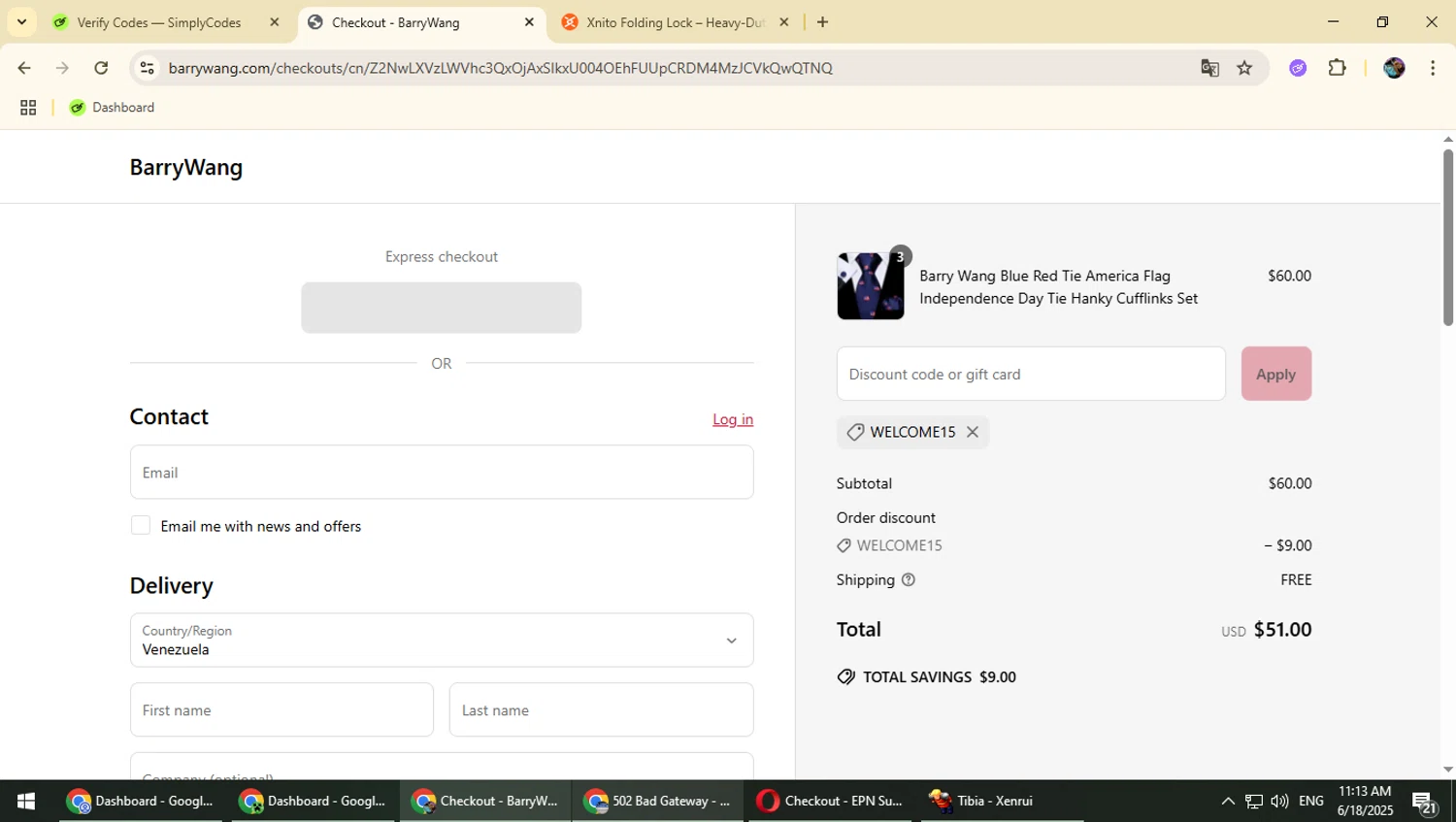The width and height of the screenshot is (1456, 822).
Task: Bookmark this page with the star icon
Action: click(1244, 68)
